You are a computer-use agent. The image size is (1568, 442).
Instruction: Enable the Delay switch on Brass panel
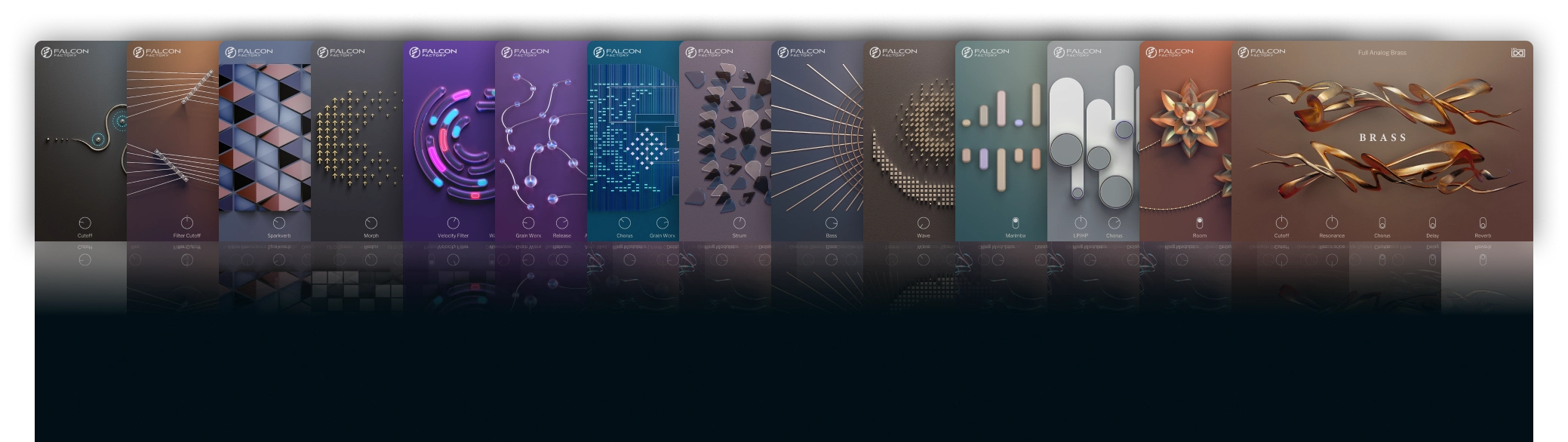pos(1432,223)
